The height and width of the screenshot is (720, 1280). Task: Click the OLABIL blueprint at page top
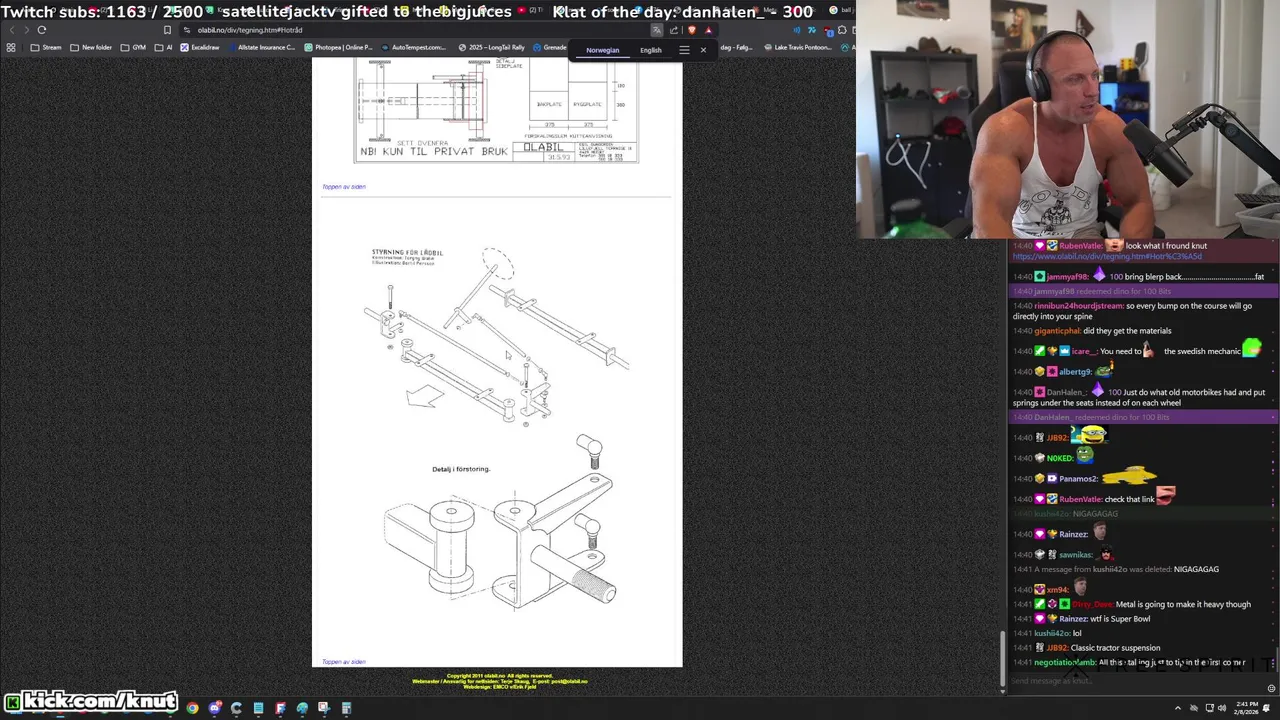pos(496,110)
